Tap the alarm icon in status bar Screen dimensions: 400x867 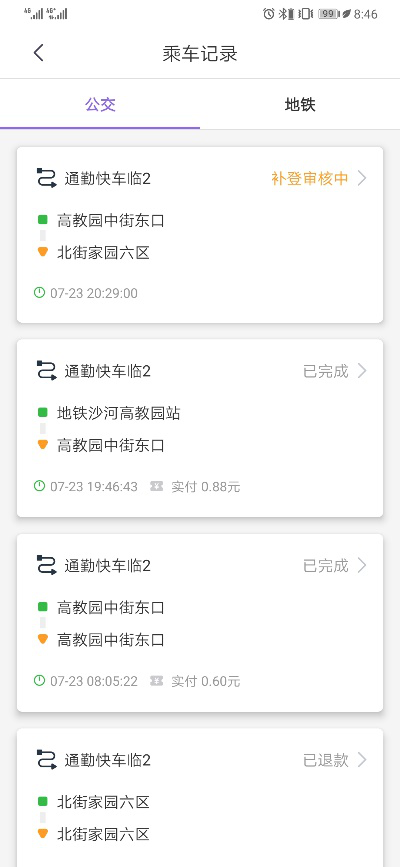[269, 14]
